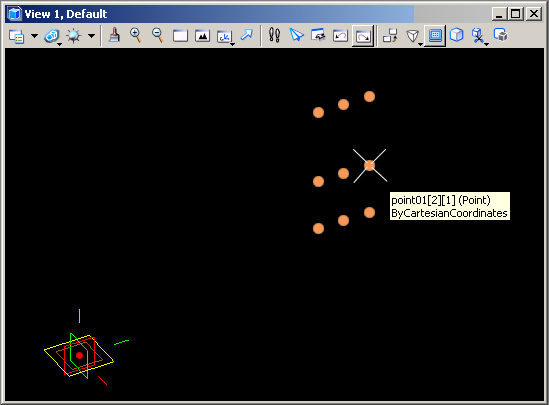Click the Fit View mountain icon
549x405 pixels.
pos(202,36)
